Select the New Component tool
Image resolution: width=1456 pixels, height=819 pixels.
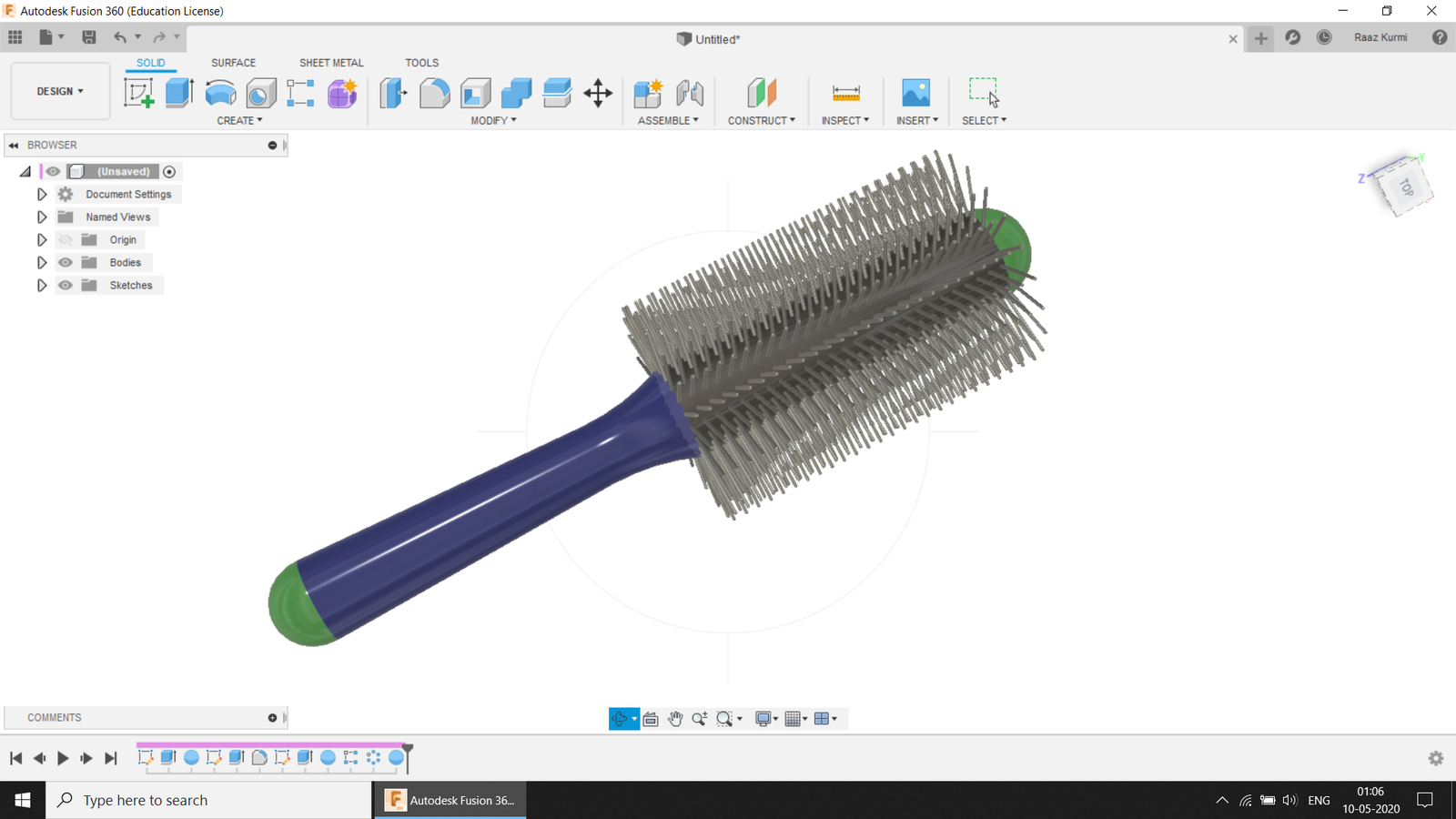point(648,93)
